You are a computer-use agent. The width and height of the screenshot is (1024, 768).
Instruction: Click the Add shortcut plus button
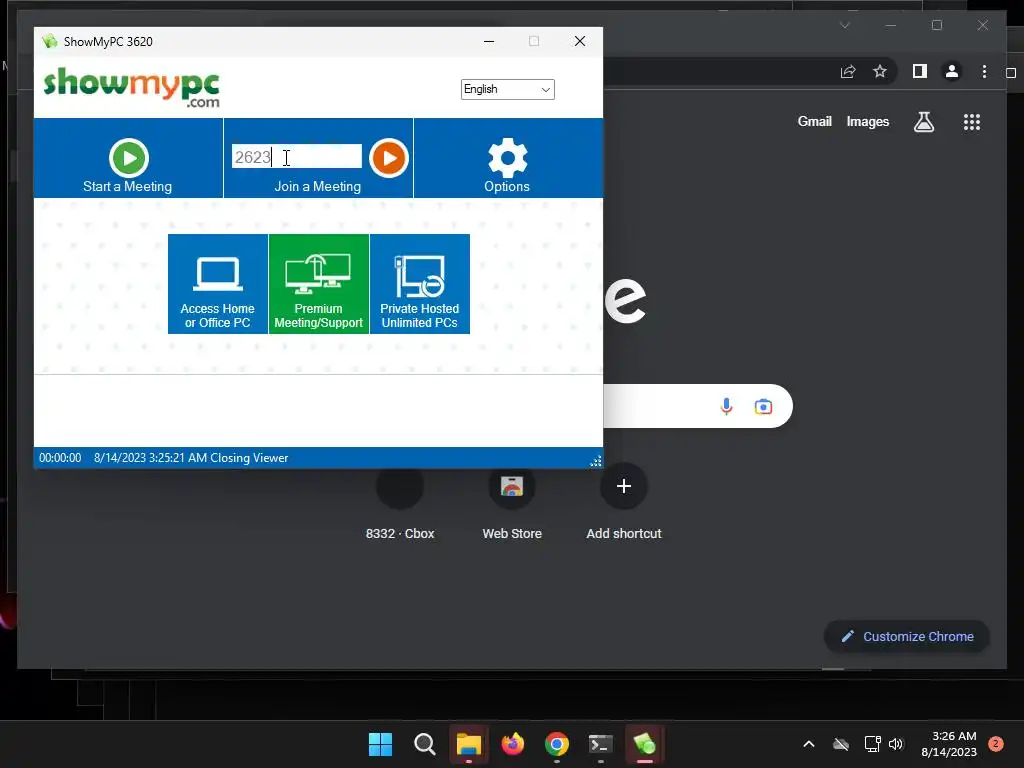point(624,486)
